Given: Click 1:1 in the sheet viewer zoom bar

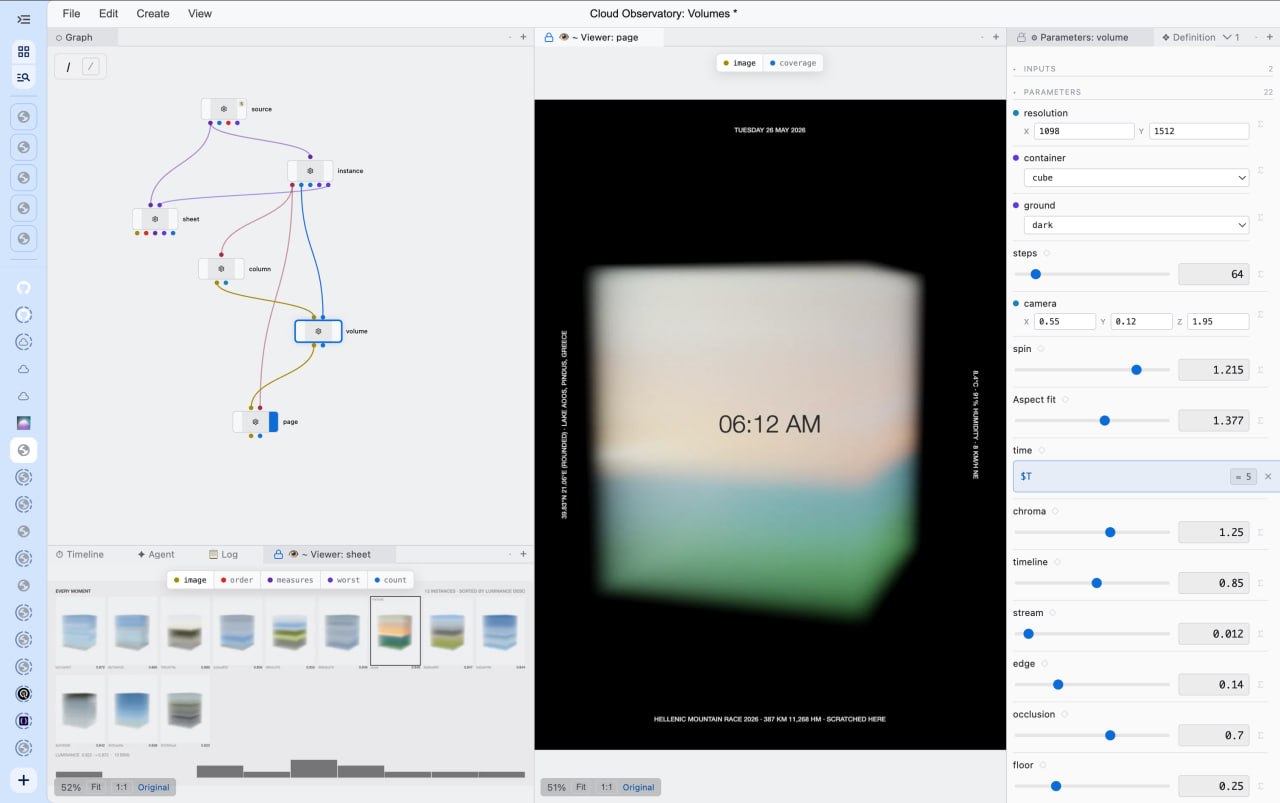Looking at the screenshot, I should click(x=121, y=787).
